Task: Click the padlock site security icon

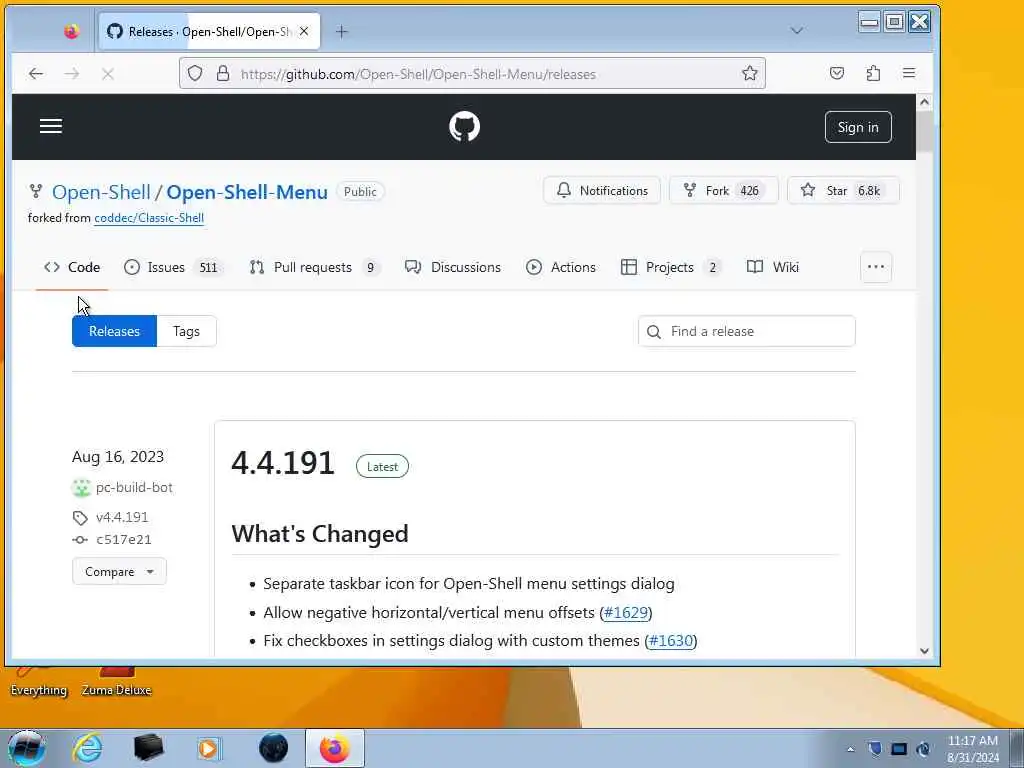Action: pos(223,73)
